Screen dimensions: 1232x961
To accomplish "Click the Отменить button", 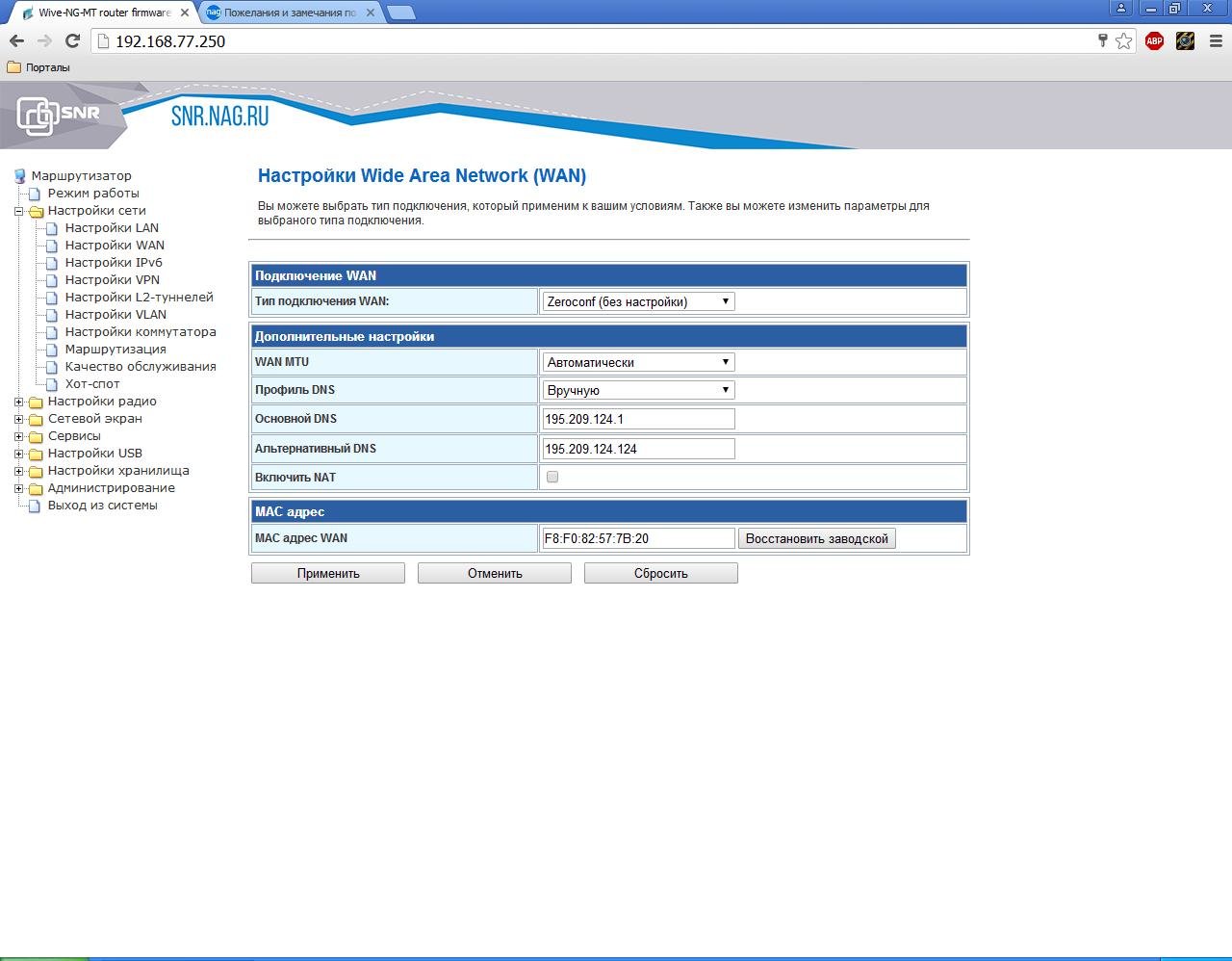I will tap(495, 573).
